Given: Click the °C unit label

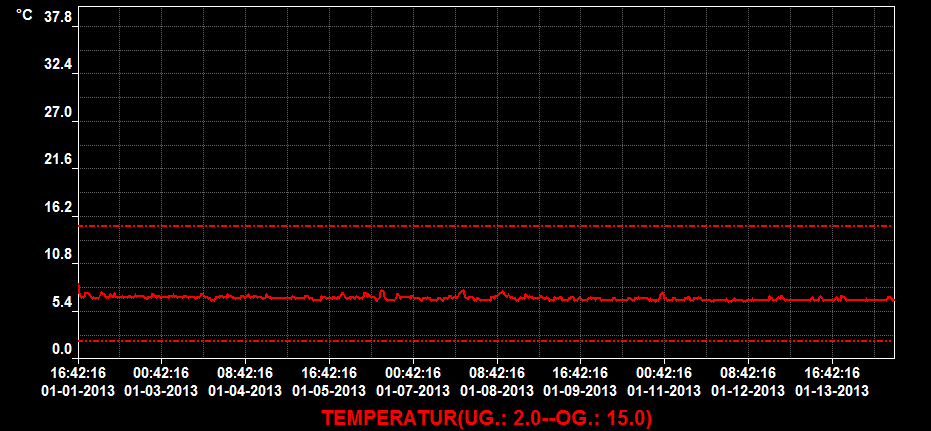Looking at the screenshot, I should [24, 15].
